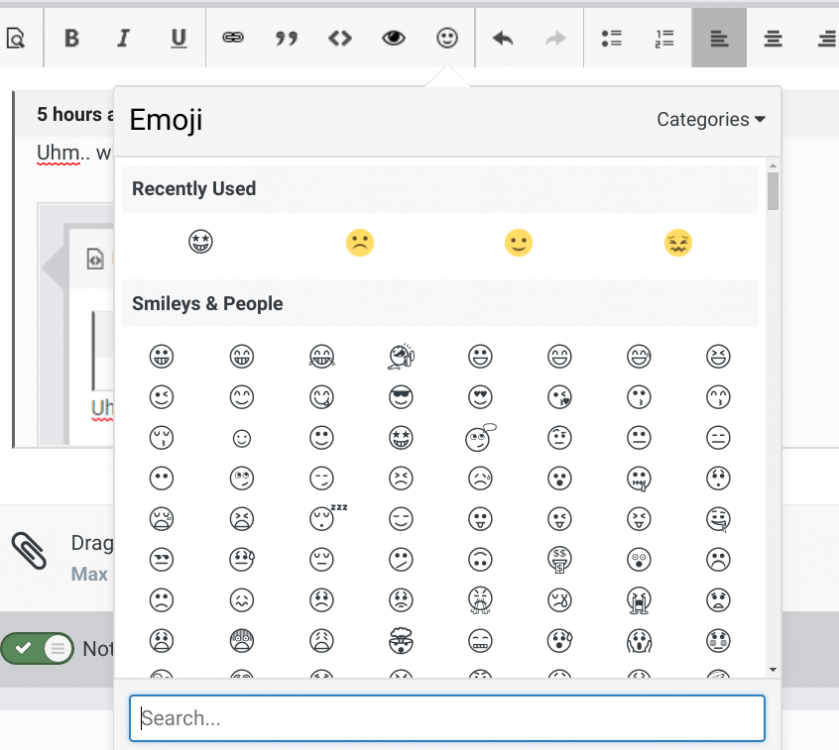Screen dimensions: 839x750
Task: Apply italic formatting
Action: pos(124,38)
